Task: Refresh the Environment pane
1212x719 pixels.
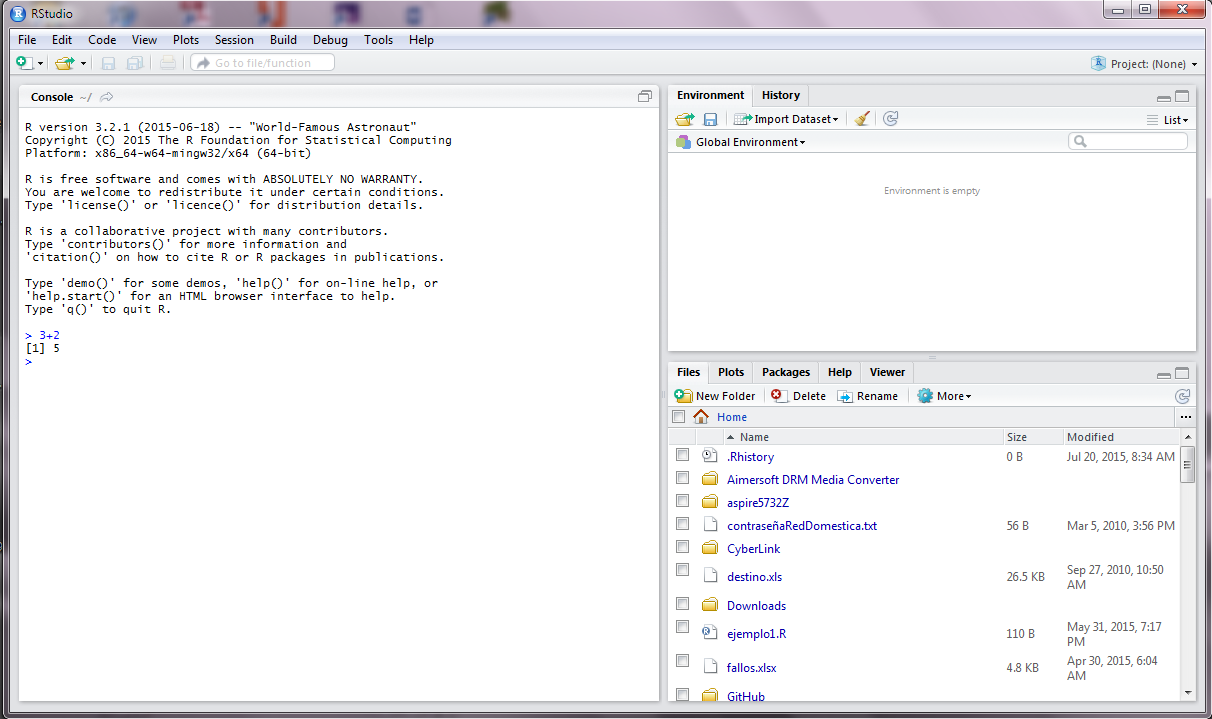Action: coord(891,119)
